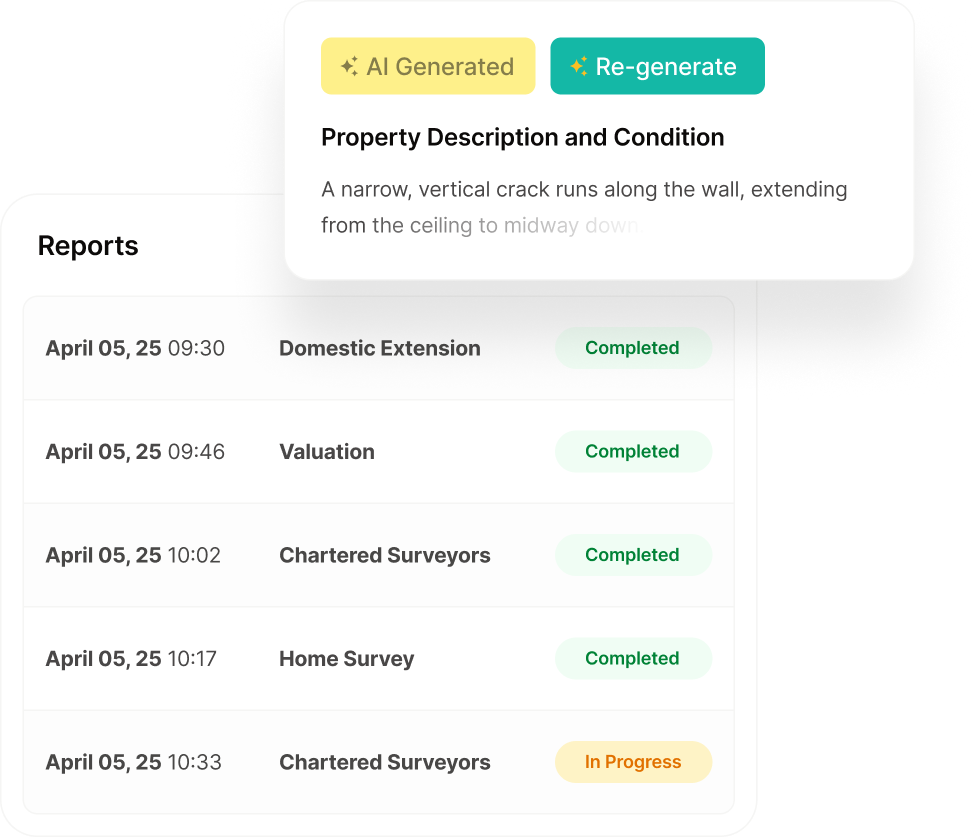Click Completed badge for Domestic Extension
The height and width of the screenshot is (837, 975).
pos(633,348)
